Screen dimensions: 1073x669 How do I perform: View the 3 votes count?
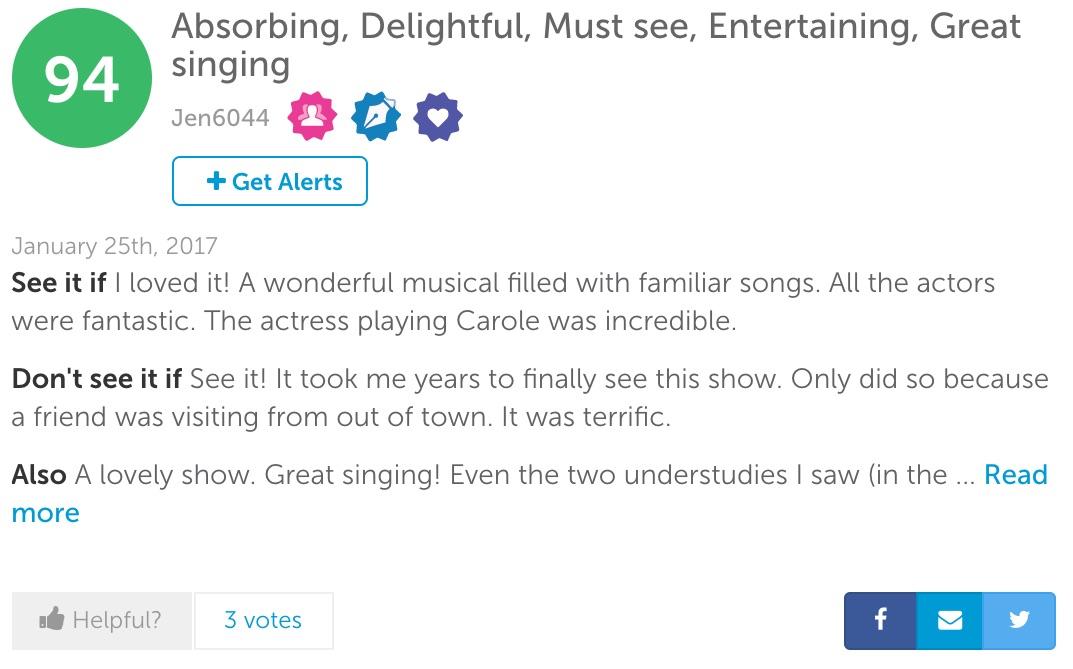(263, 621)
